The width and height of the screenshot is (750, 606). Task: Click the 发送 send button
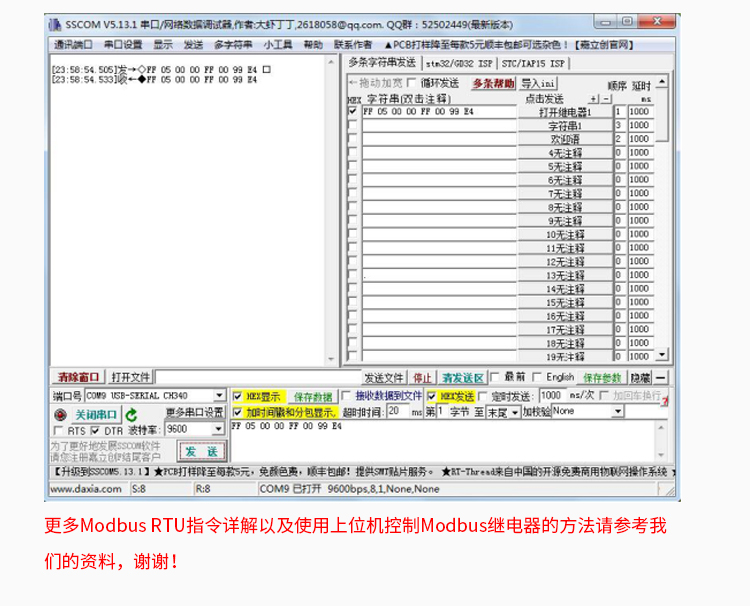pos(198,452)
